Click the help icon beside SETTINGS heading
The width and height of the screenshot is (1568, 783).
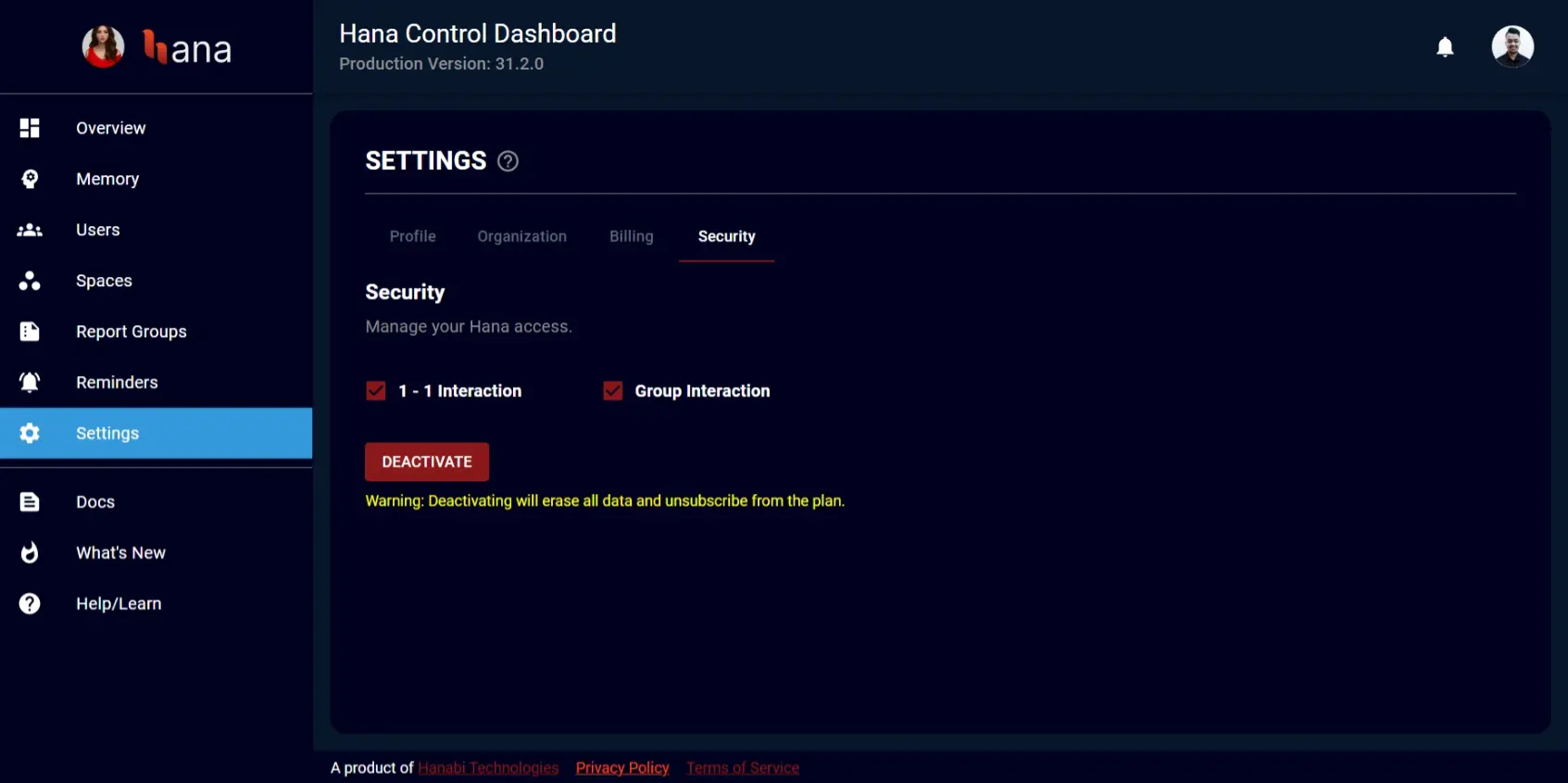(508, 161)
